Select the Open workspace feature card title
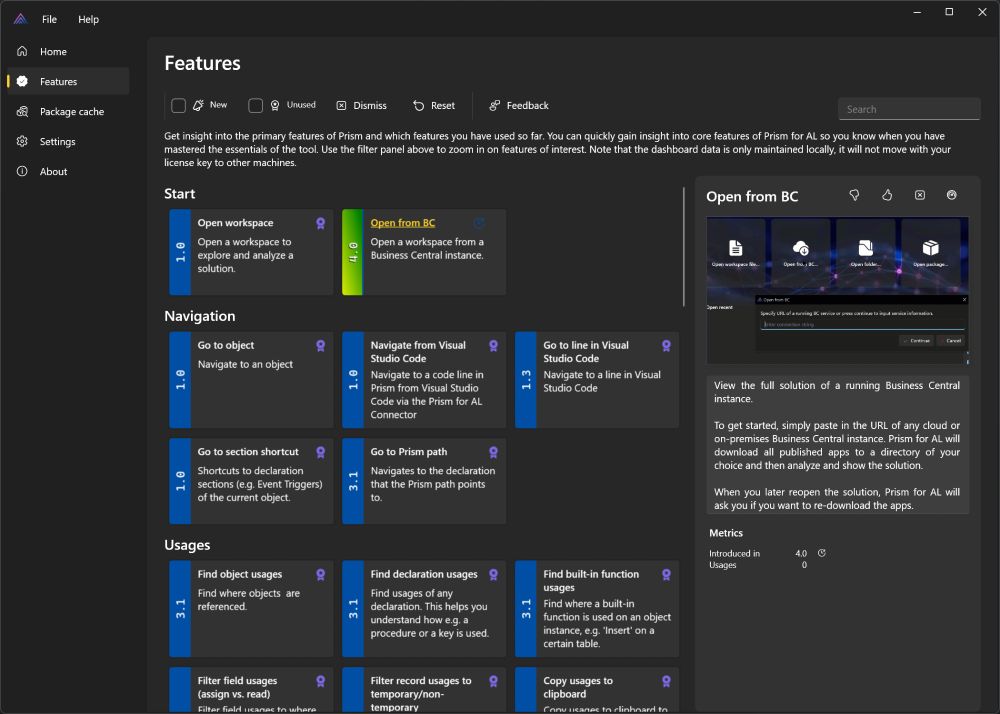The image size is (1000, 714). (235, 222)
